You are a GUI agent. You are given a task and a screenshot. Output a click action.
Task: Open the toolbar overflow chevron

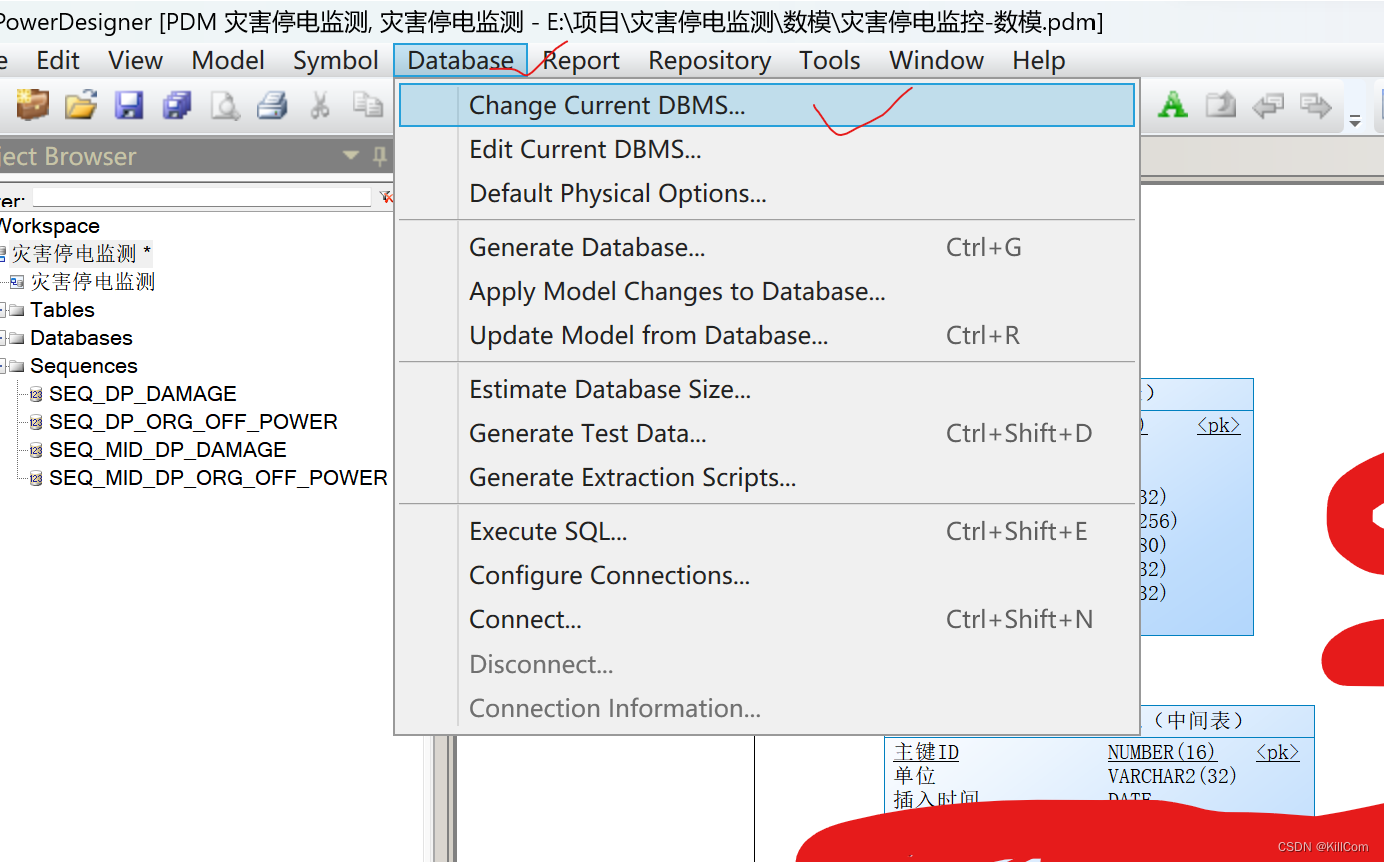coord(1356,122)
